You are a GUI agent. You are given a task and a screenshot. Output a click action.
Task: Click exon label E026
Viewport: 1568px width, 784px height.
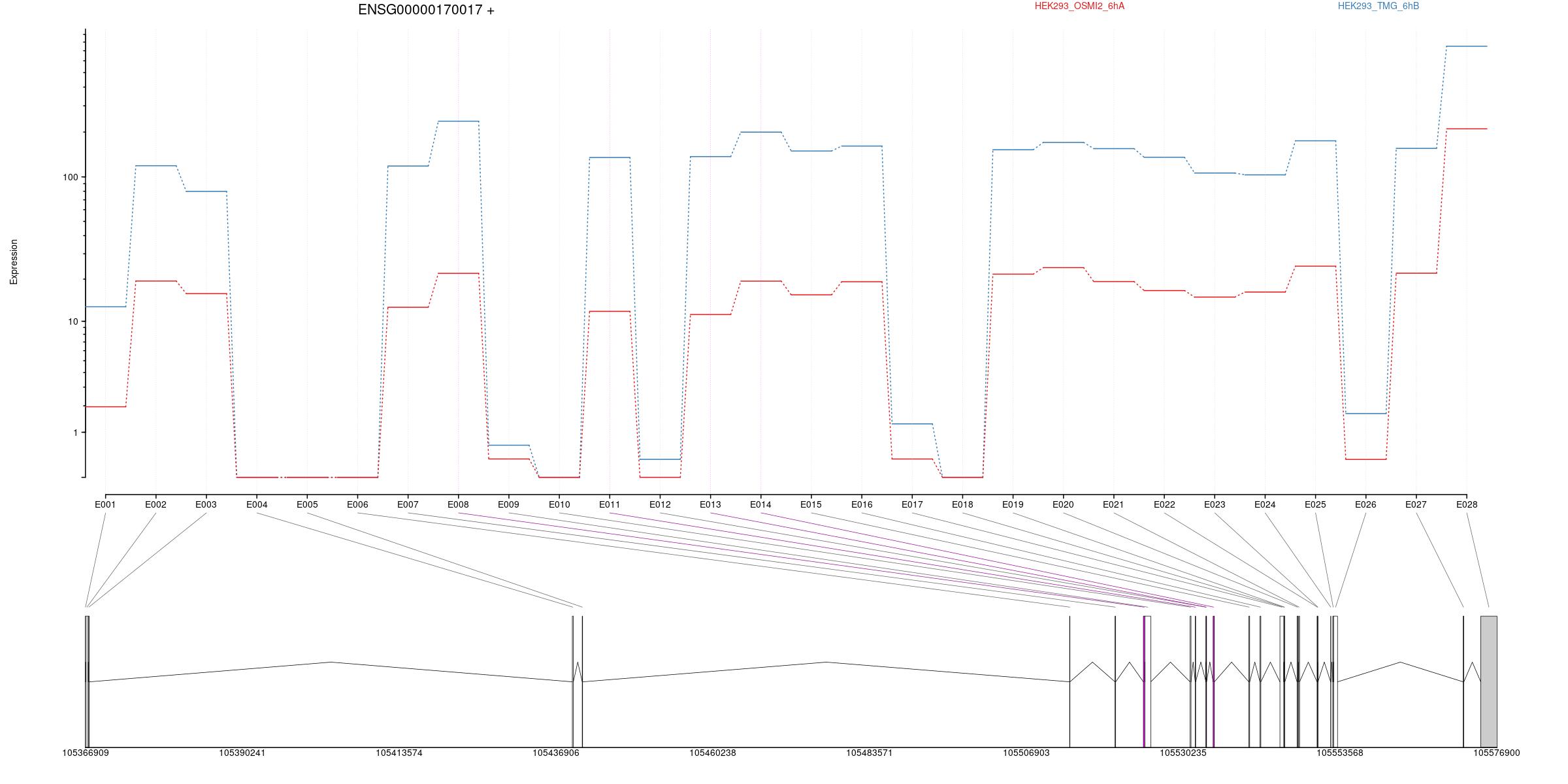(1365, 504)
